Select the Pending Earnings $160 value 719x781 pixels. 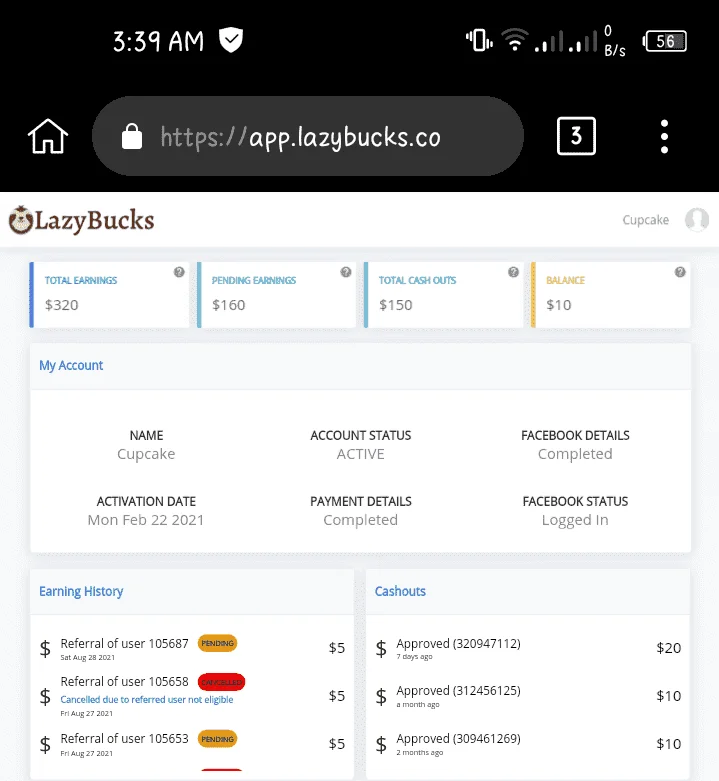point(229,305)
